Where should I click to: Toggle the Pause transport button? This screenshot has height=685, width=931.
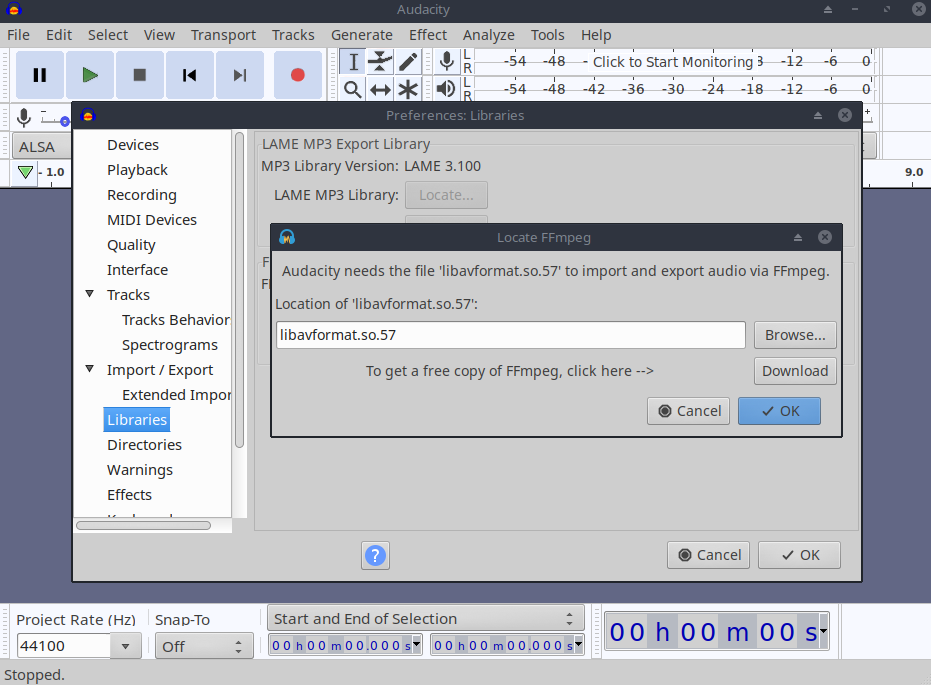39,75
